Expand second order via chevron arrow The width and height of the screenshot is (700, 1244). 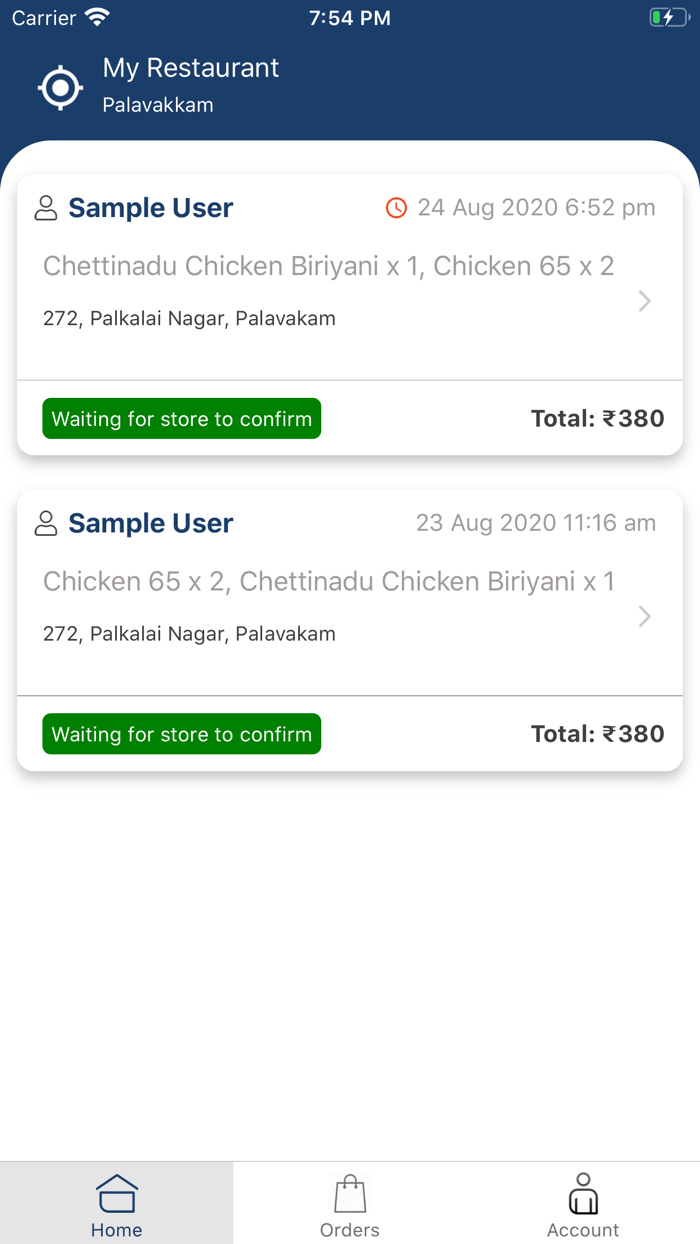coord(645,616)
